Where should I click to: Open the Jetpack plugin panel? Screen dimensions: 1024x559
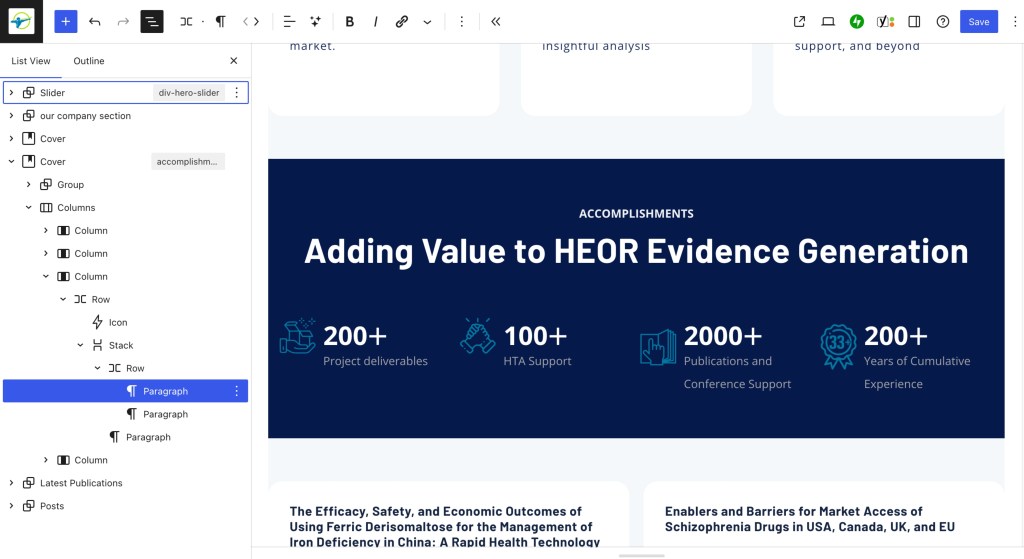(857, 21)
